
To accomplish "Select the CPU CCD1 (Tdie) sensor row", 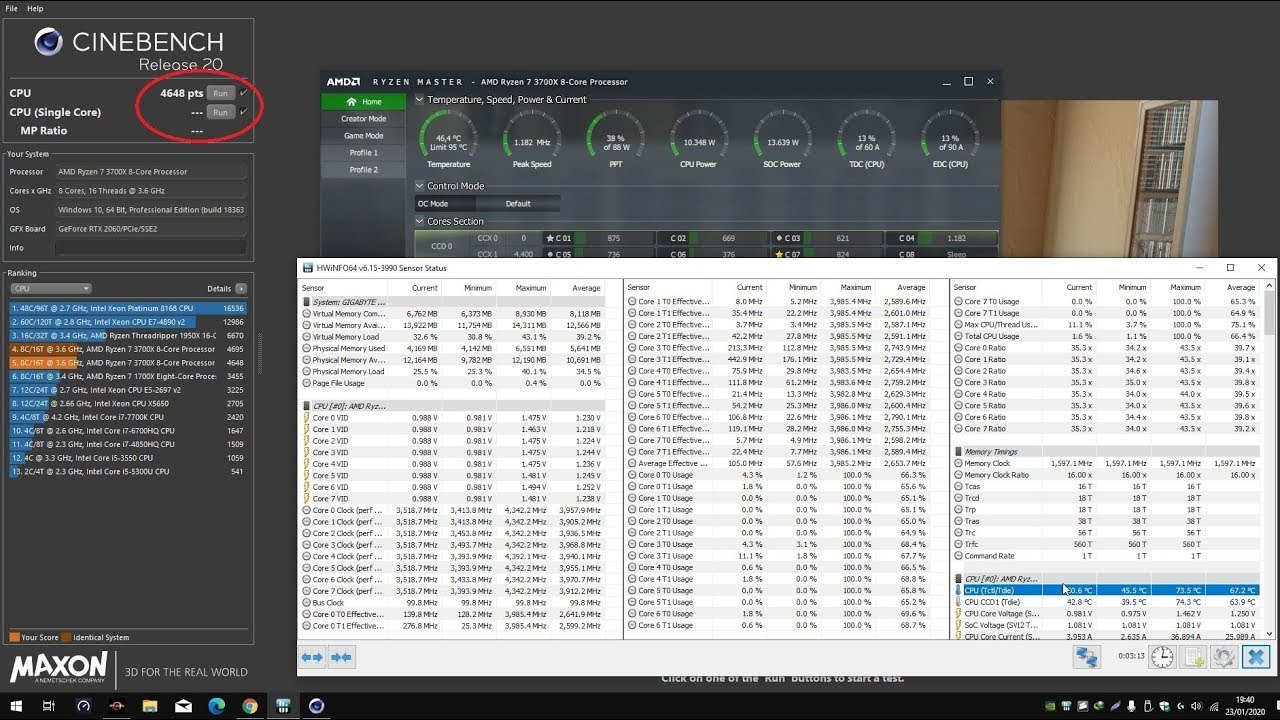I will point(1107,602).
